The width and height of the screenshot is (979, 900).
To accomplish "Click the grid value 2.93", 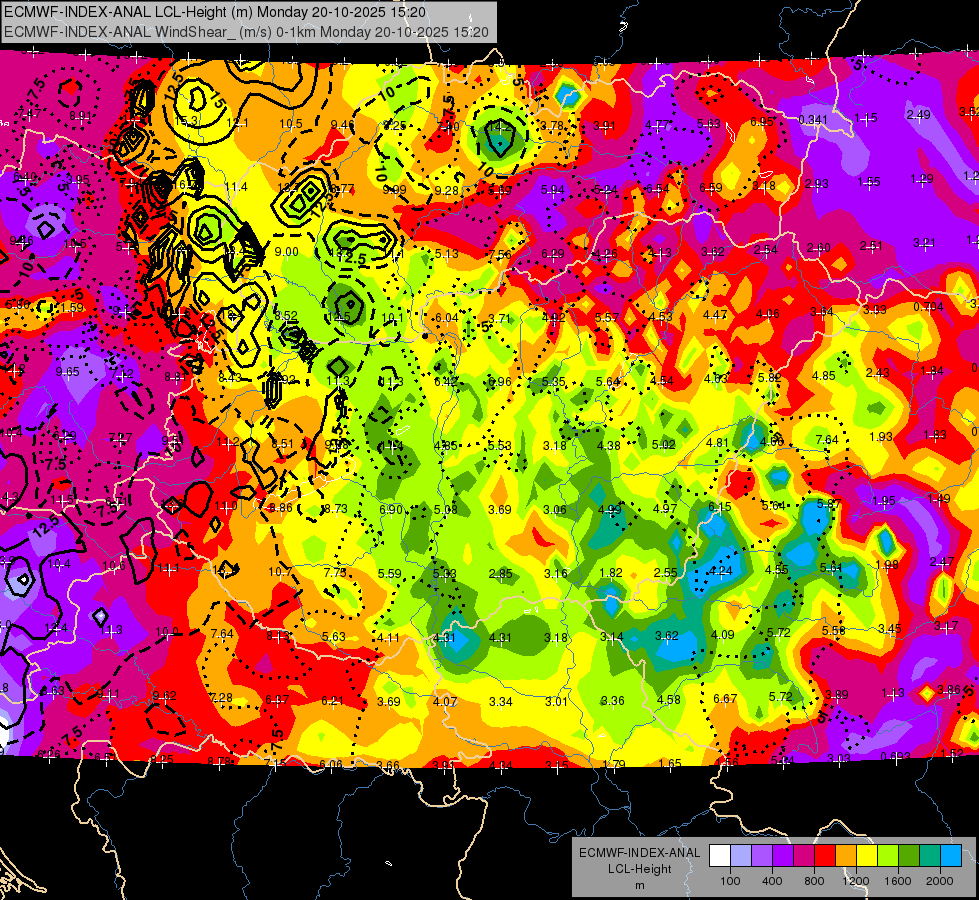I will pos(817,184).
